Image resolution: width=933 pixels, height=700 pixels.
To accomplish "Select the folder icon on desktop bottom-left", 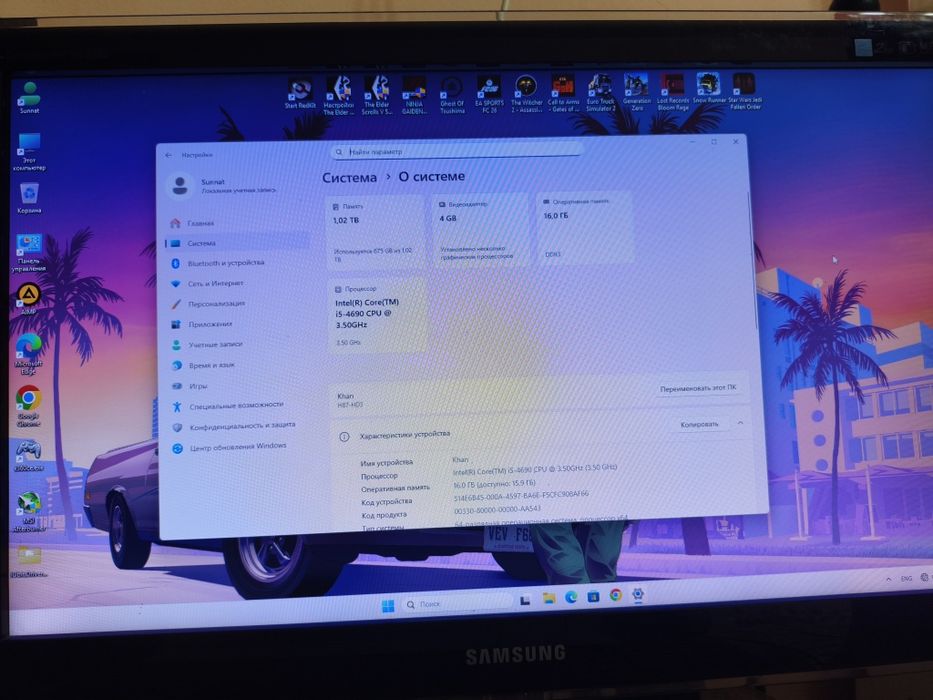I will point(29,562).
